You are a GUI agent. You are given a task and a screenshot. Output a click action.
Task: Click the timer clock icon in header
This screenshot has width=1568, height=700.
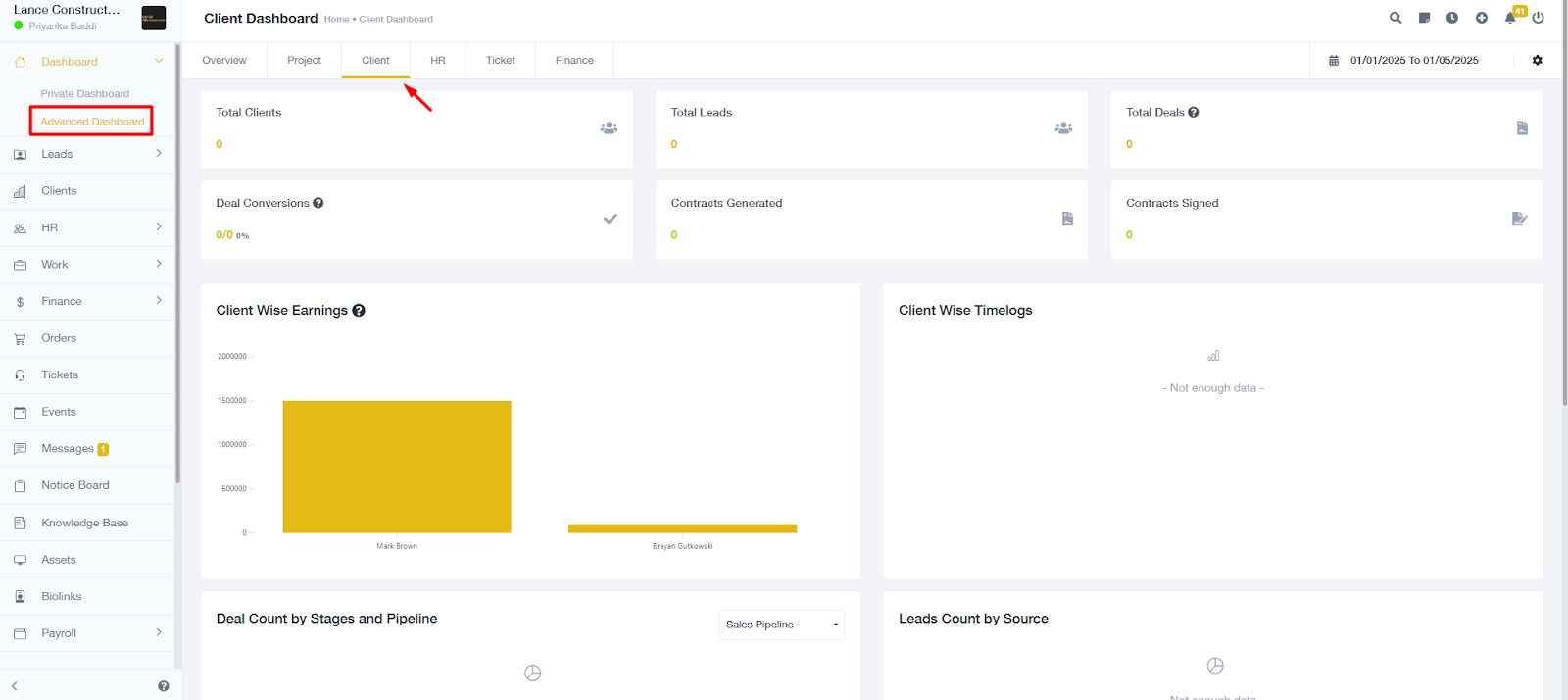[x=1452, y=18]
